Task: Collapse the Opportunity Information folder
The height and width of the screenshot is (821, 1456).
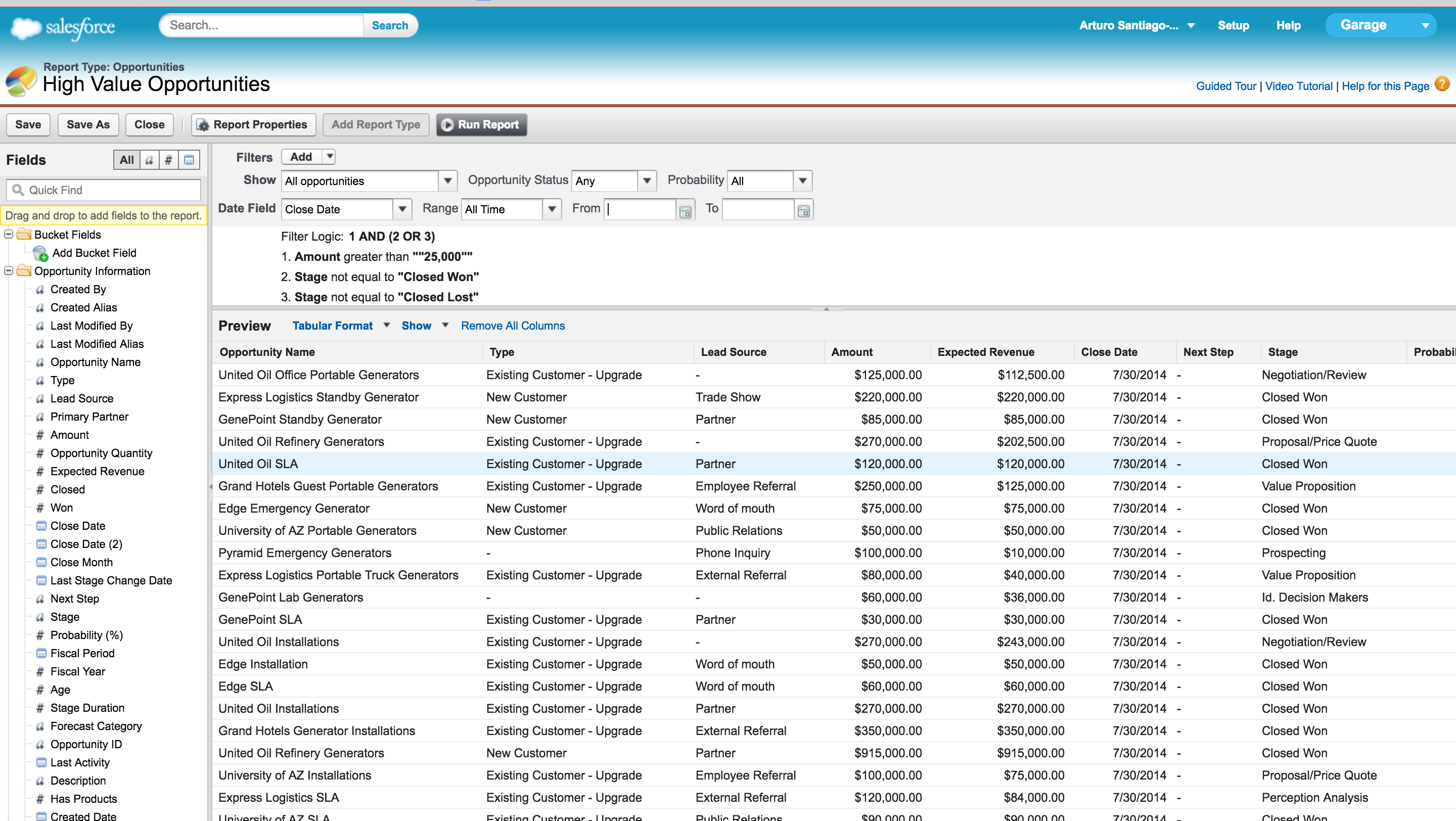Action: [x=9, y=270]
